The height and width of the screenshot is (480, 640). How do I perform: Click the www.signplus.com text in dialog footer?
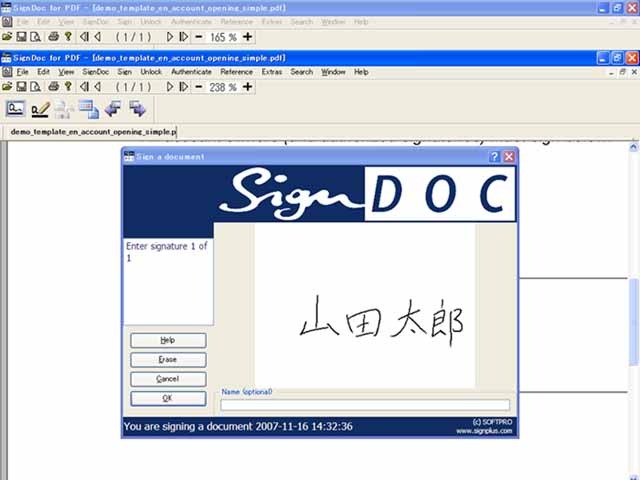click(484, 431)
